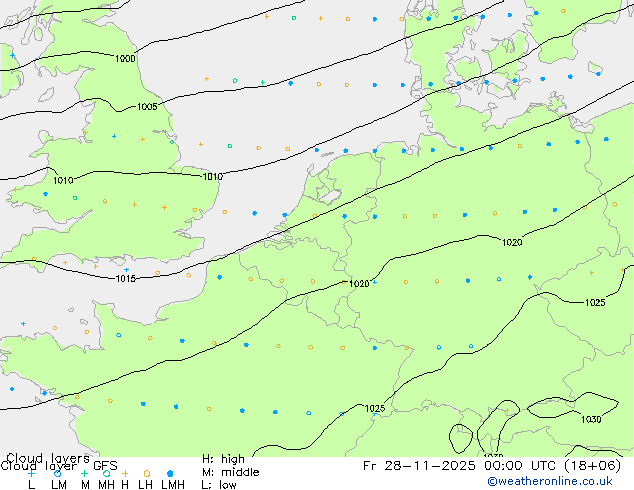Click the 'M: middle' legend text
This screenshot has width=634, height=490.
click(x=230, y=472)
